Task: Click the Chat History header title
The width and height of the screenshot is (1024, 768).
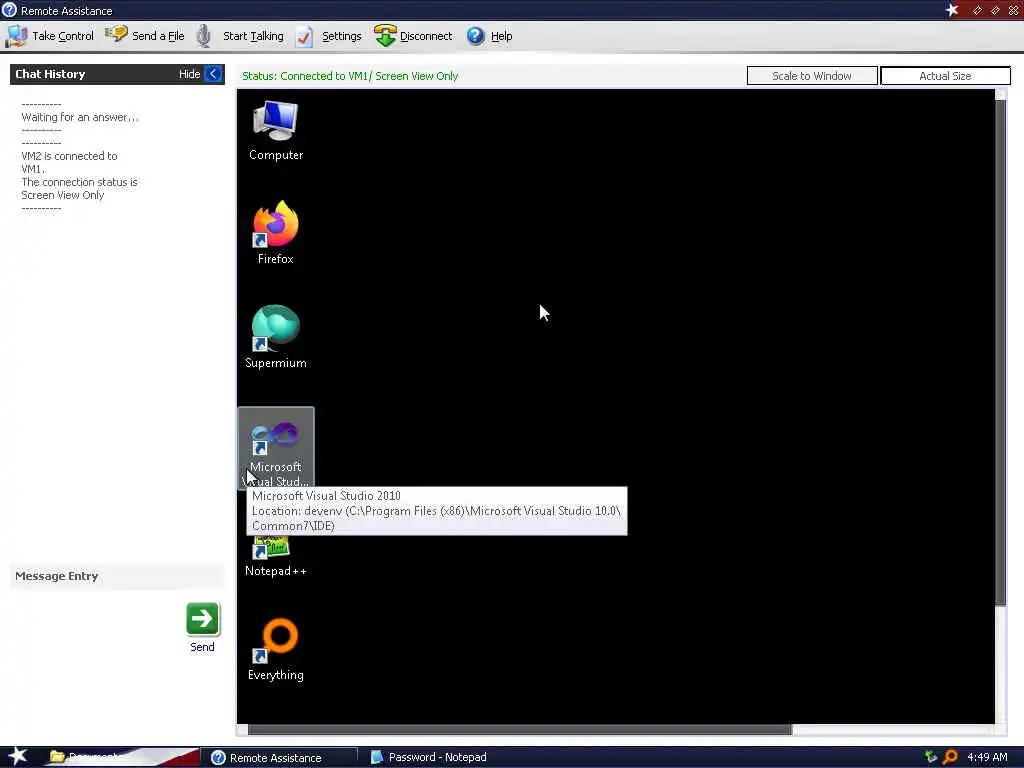Action: pyautogui.click(x=50, y=74)
